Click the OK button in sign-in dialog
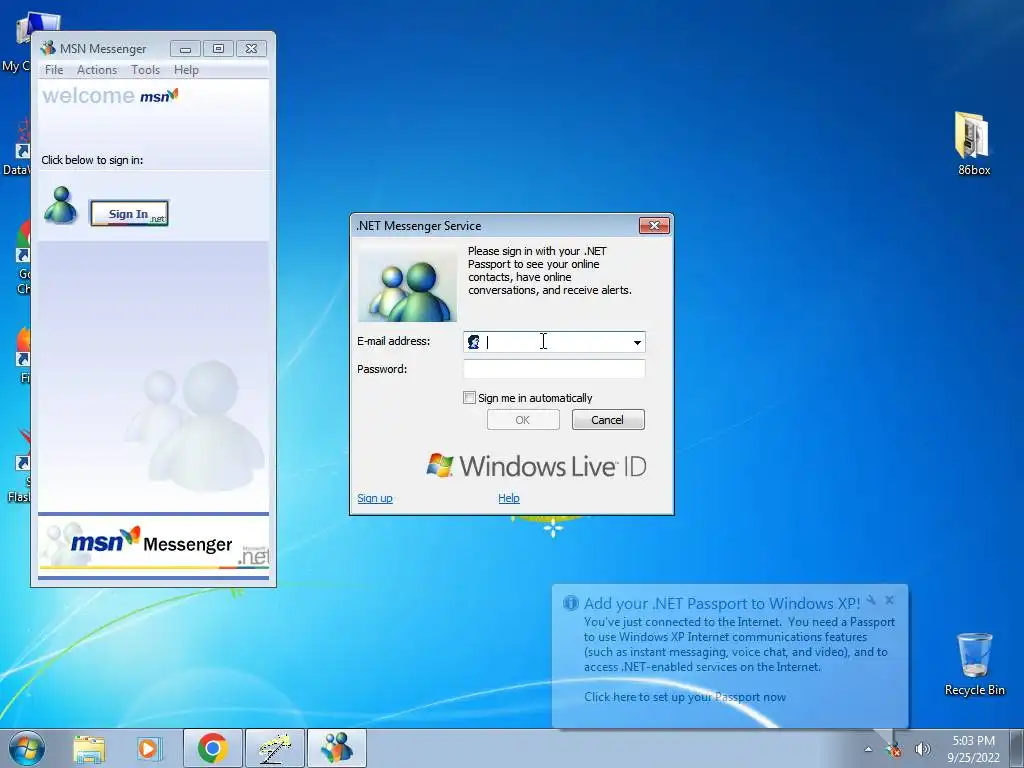The image size is (1024, 768). (523, 420)
